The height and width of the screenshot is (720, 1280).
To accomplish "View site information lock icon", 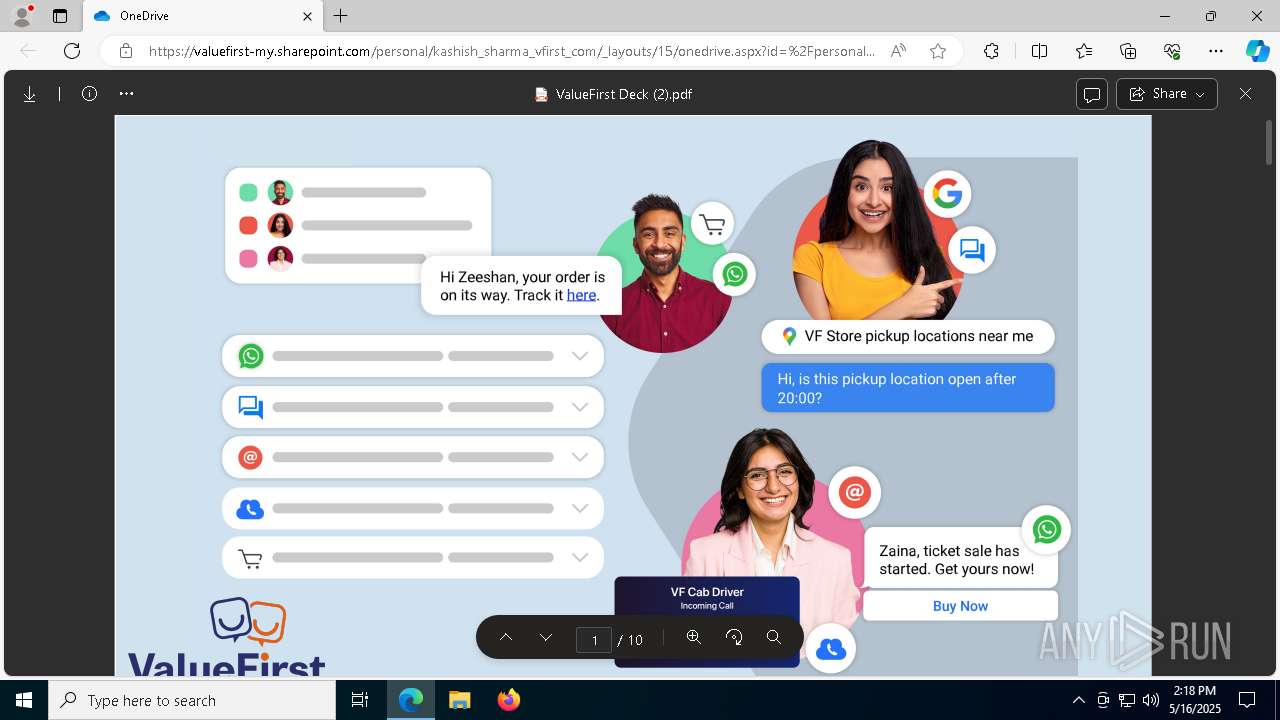I will 125,51.
